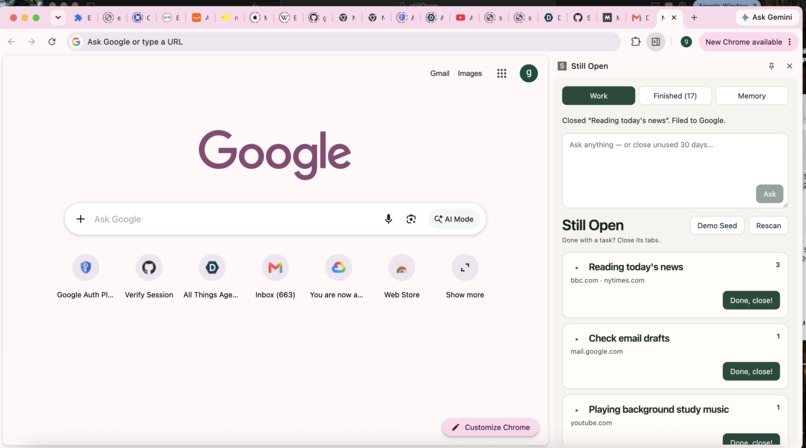Open the You are now a... shortcut
Screen dimensions: 806x448
[x=338, y=277]
